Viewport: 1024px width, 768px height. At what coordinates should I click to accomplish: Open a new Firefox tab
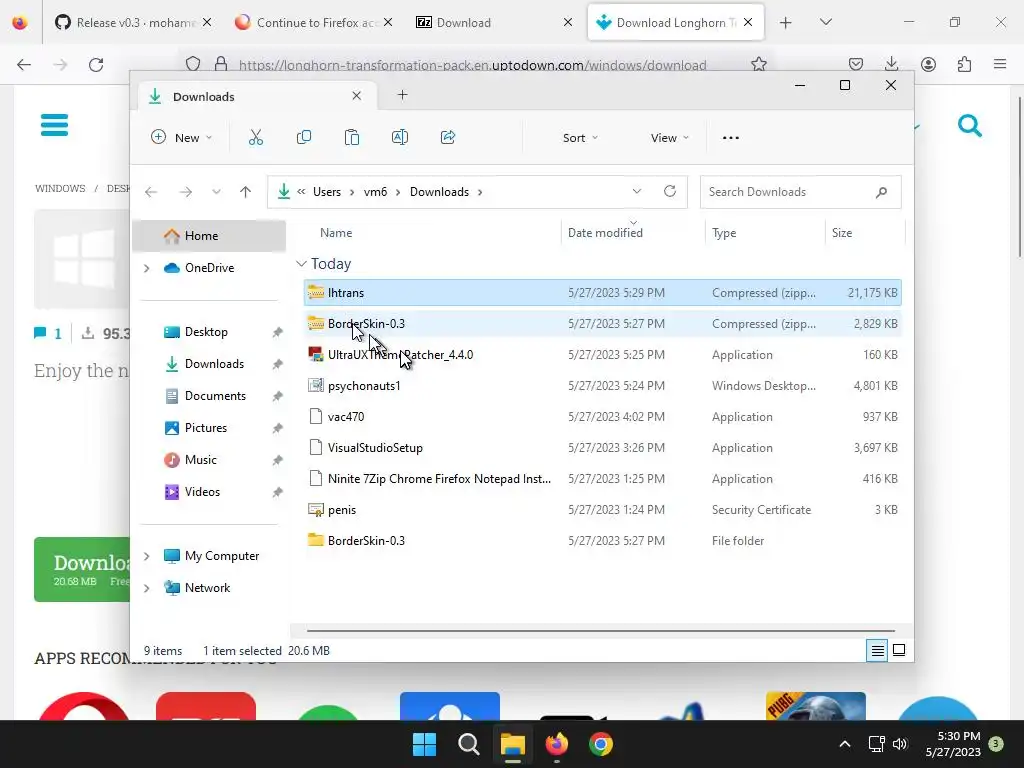click(786, 23)
